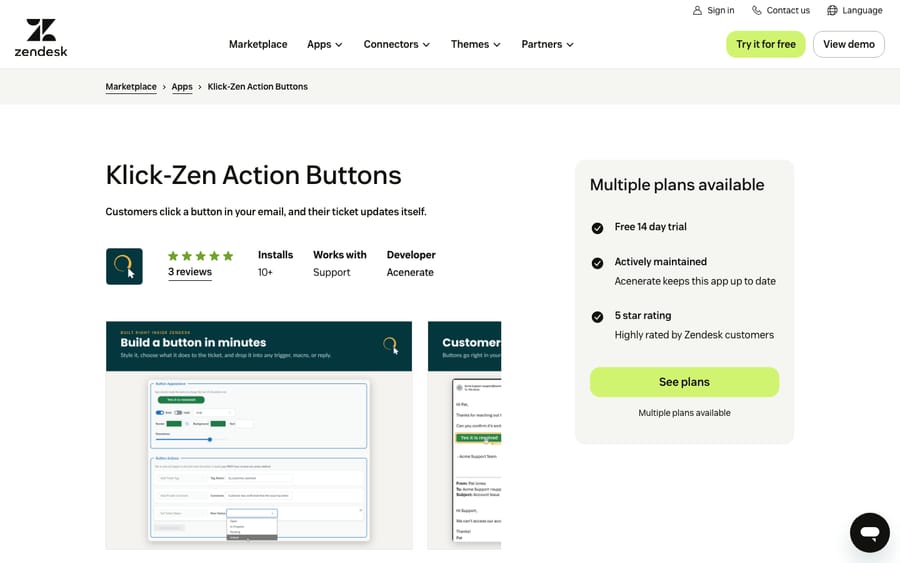900x563 pixels.
Task: Click the Language globe icon
Action: pyautogui.click(x=832, y=10)
